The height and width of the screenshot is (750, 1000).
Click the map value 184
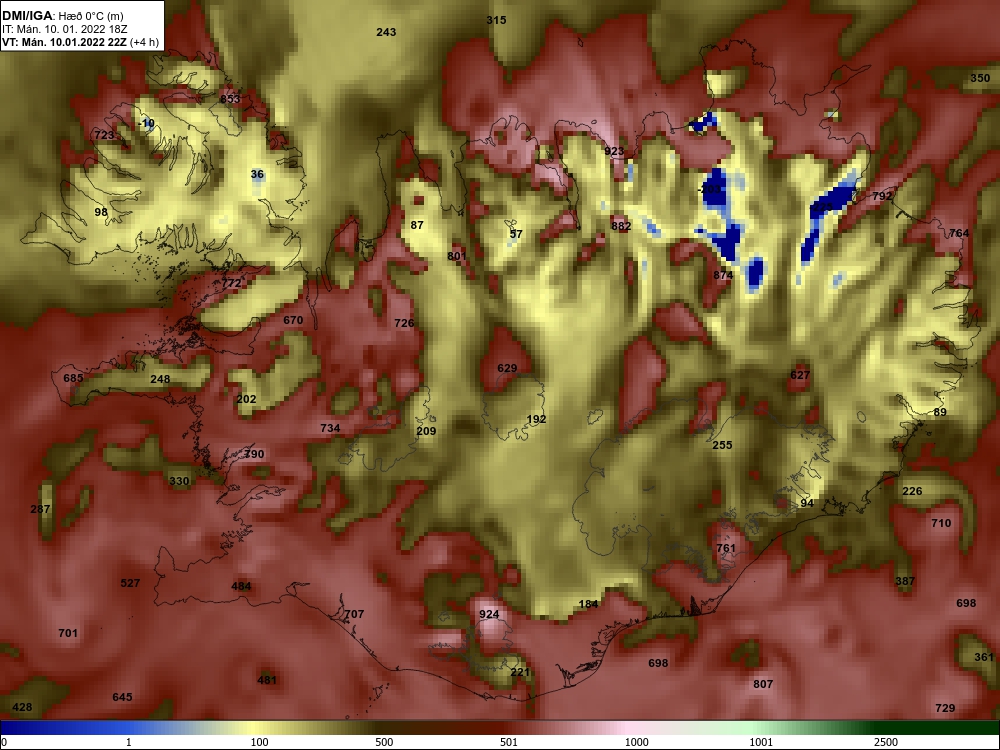pyautogui.click(x=588, y=604)
